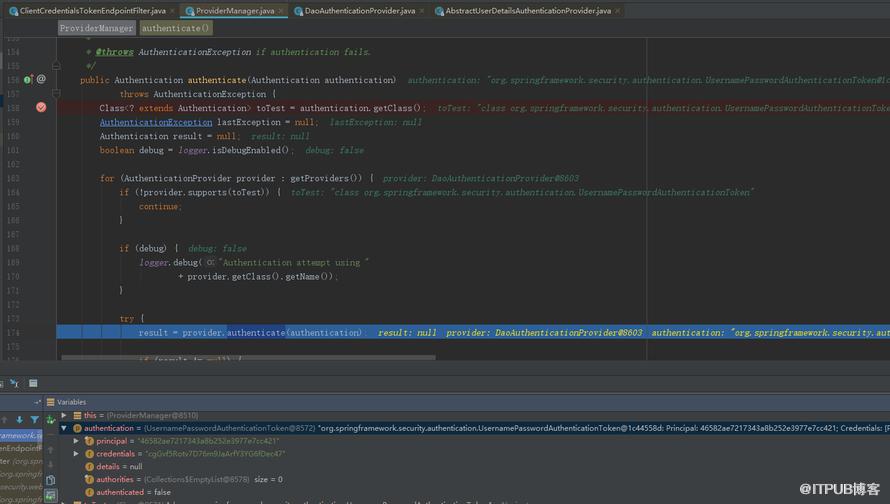Toggle the breakpoint on line 158
The image size is (890, 504).
(x=41, y=107)
